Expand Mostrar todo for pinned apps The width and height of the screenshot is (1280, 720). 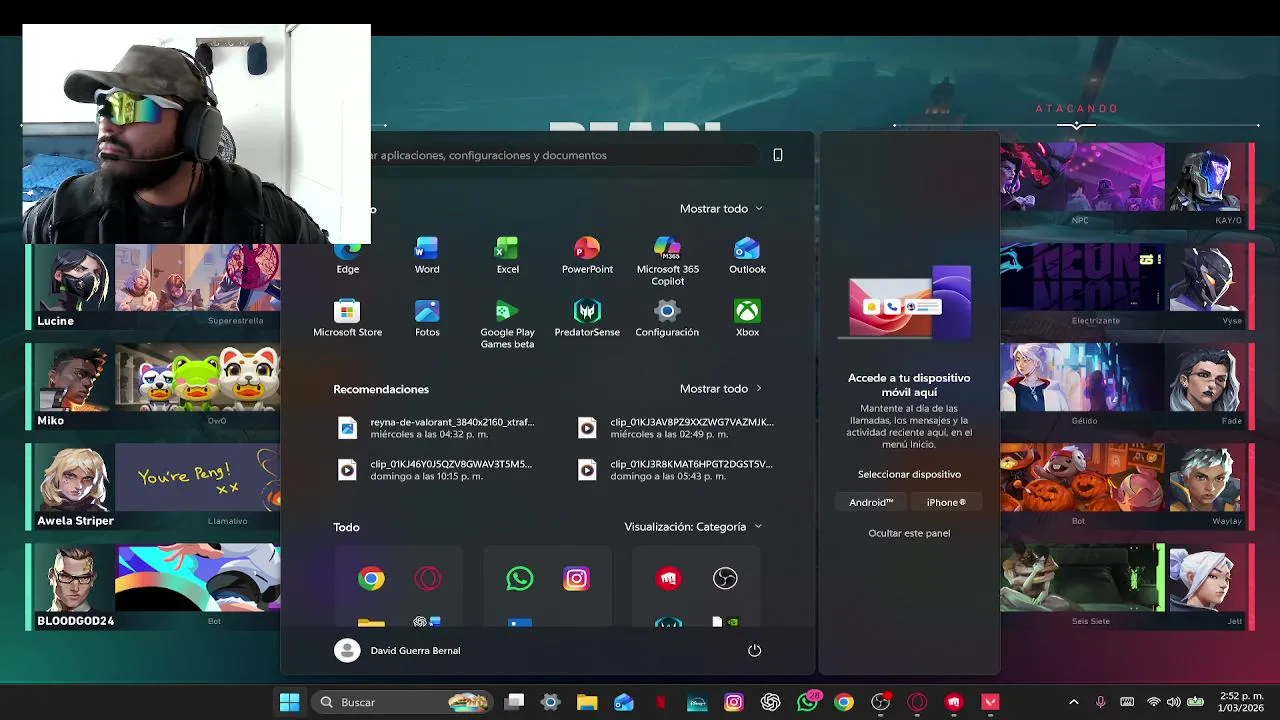(x=721, y=208)
